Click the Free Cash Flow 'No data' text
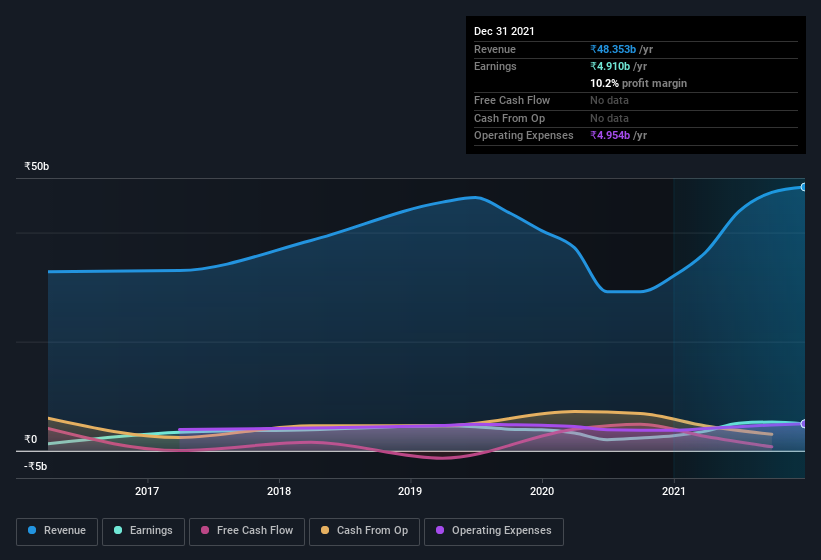Image resolution: width=821 pixels, height=560 pixels. tap(609, 100)
